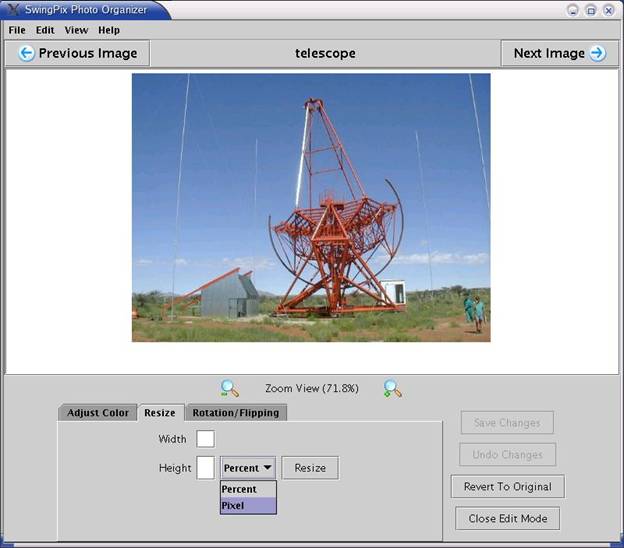Click the Width input field

[205, 439]
